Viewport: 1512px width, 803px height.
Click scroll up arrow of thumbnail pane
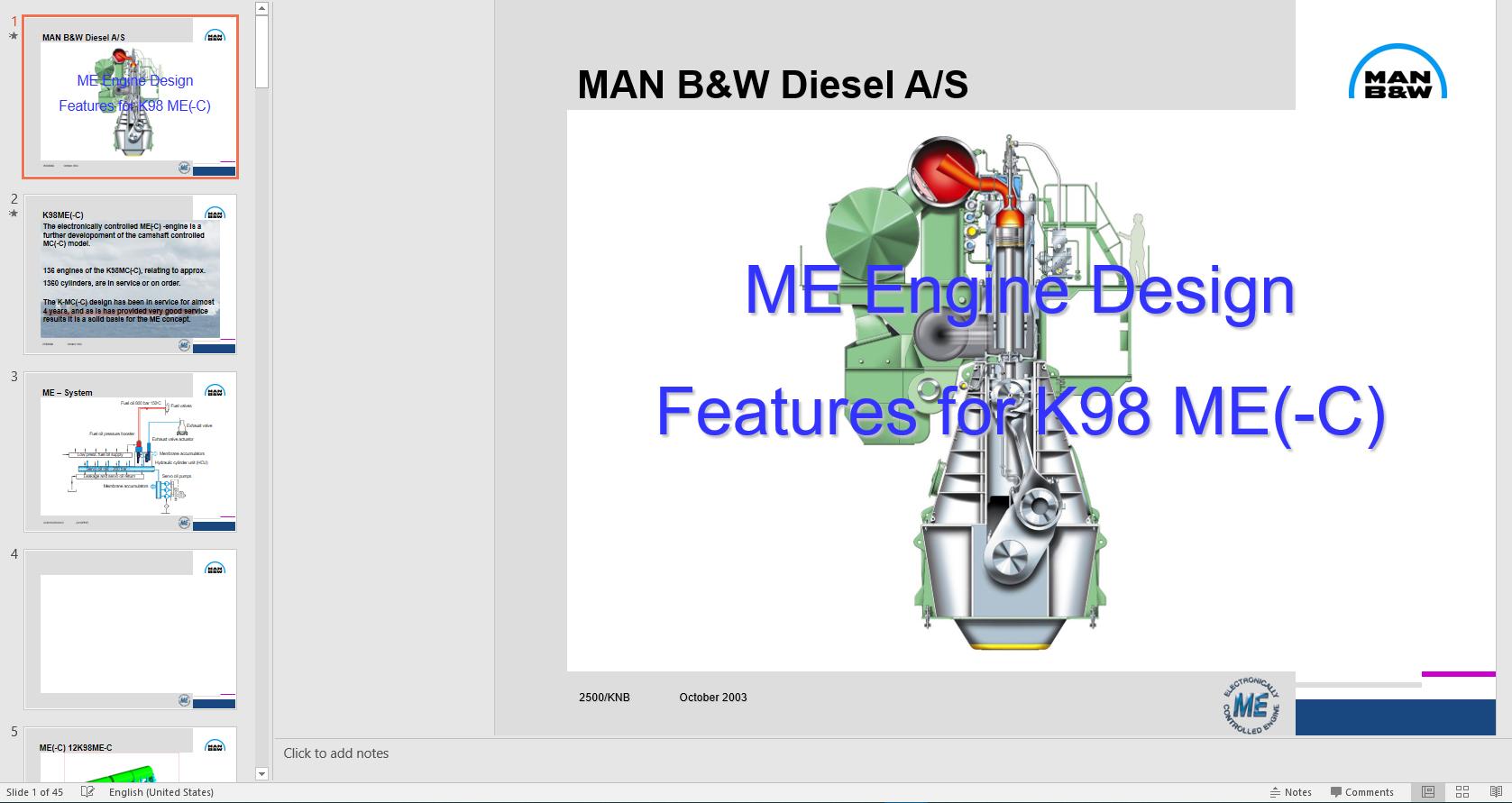tap(262, 8)
